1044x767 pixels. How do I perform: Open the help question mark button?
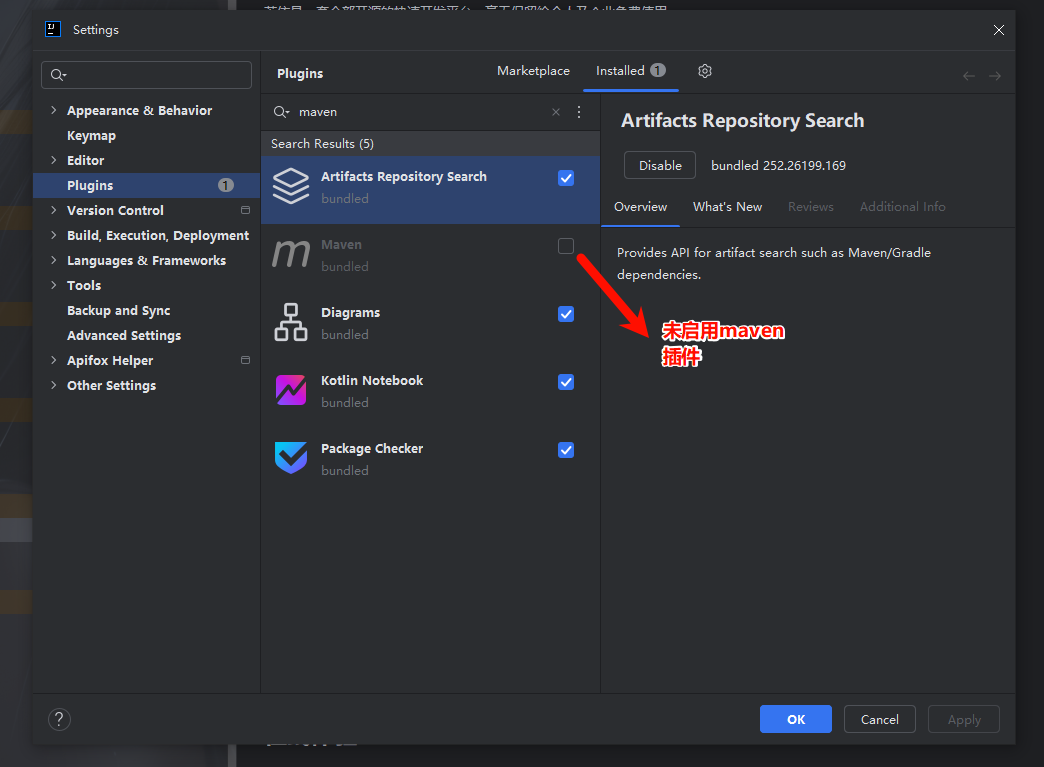59,719
